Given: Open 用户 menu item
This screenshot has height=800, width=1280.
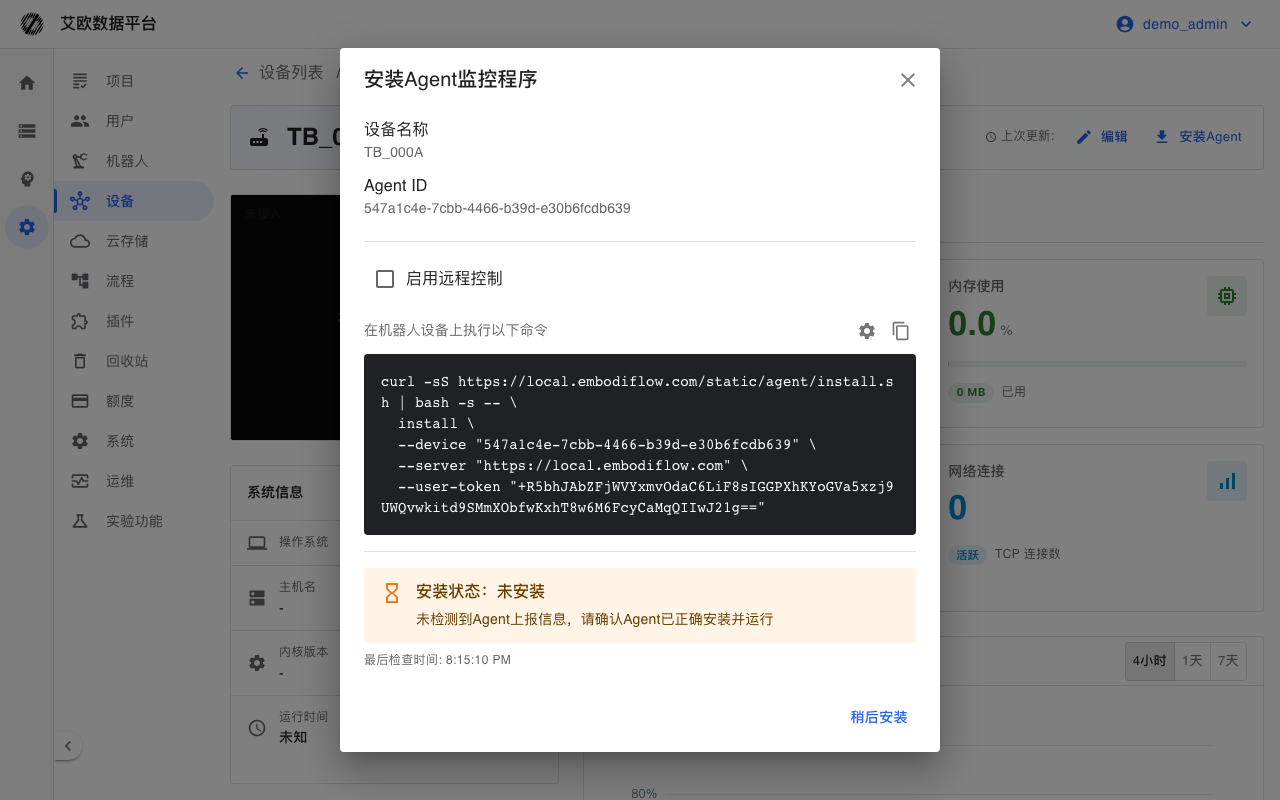Looking at the screenshot, I should tap(134, 121).
